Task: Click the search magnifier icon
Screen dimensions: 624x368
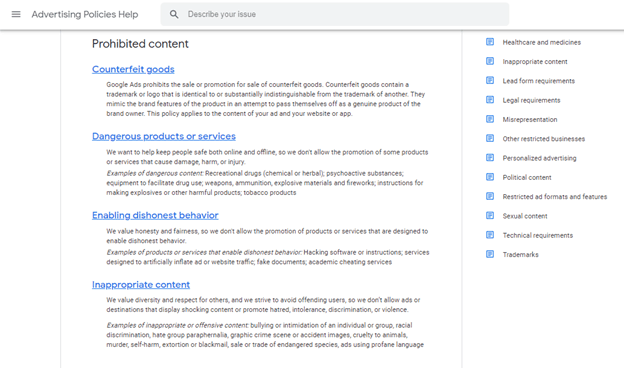Action: coord(174,14)
